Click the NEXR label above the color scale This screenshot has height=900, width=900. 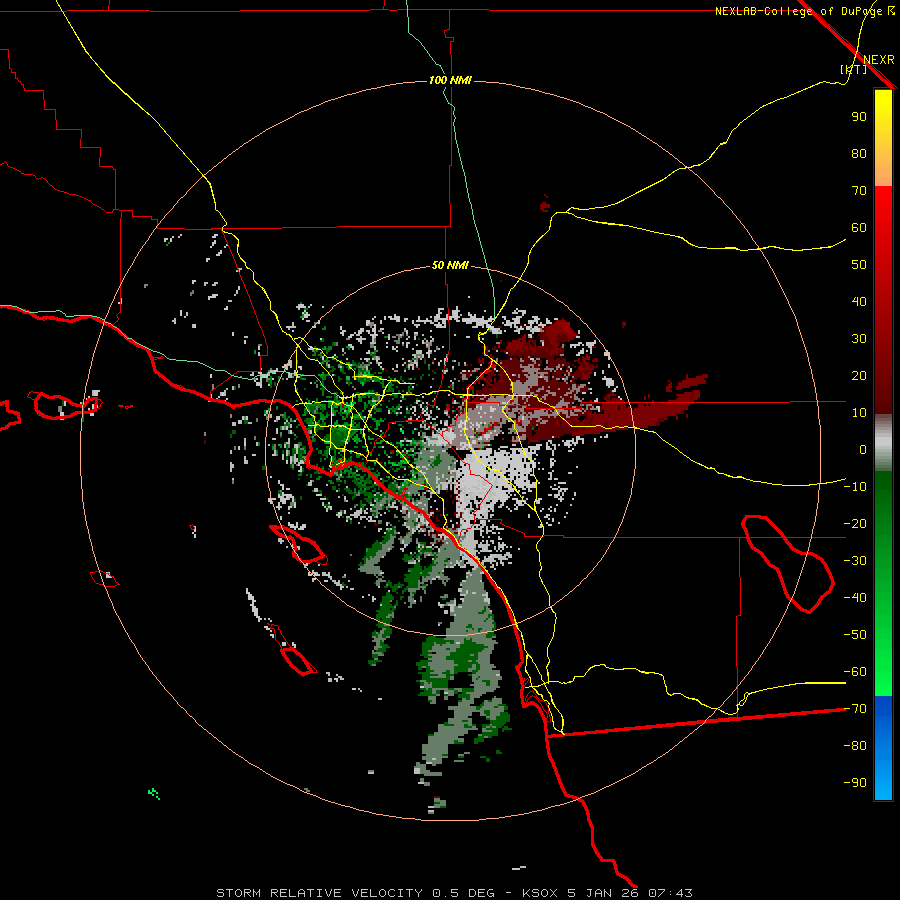coord(878,60)
